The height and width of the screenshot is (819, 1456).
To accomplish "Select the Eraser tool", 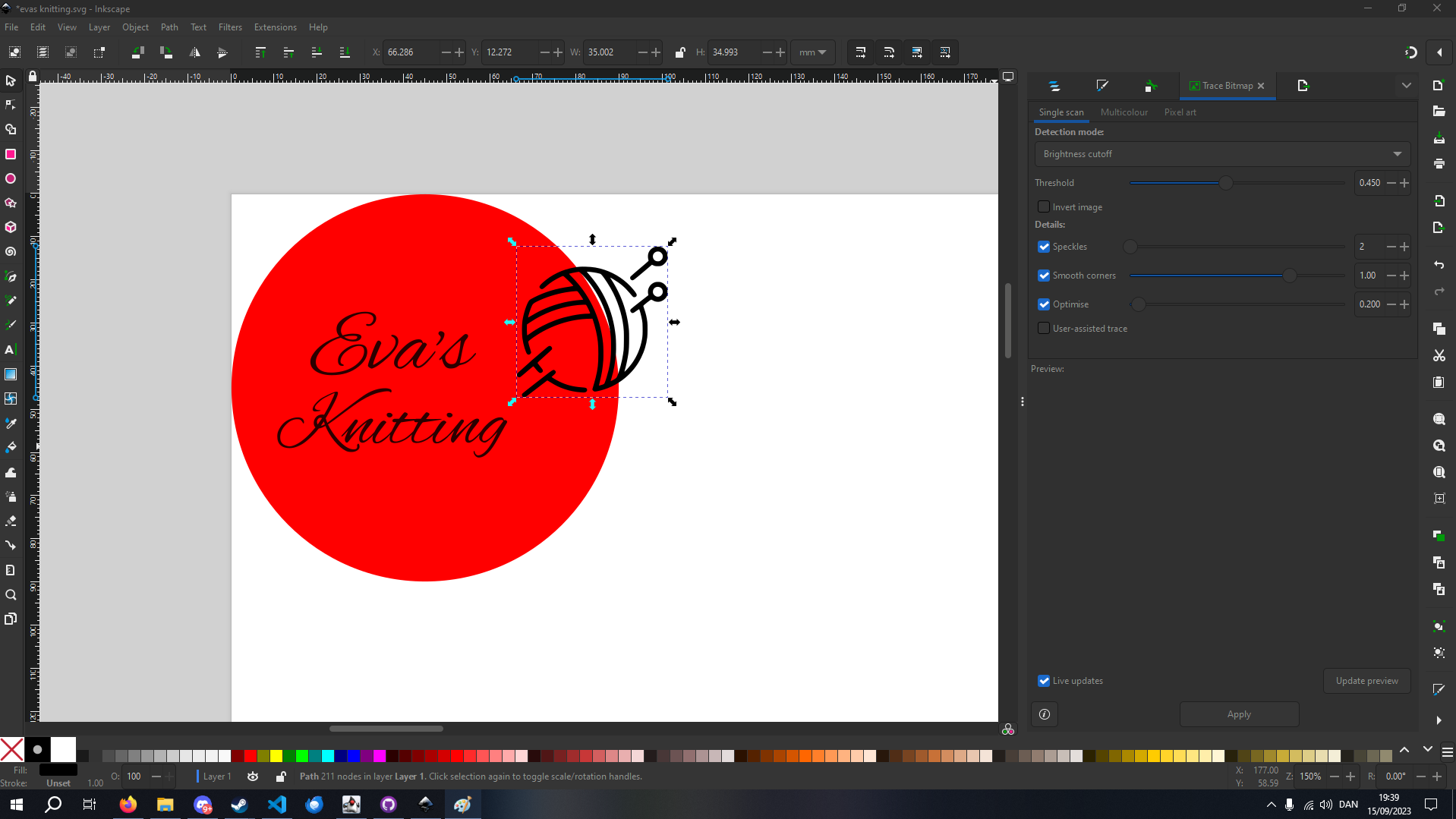I will pyautogui.click(x=11, y=521).
